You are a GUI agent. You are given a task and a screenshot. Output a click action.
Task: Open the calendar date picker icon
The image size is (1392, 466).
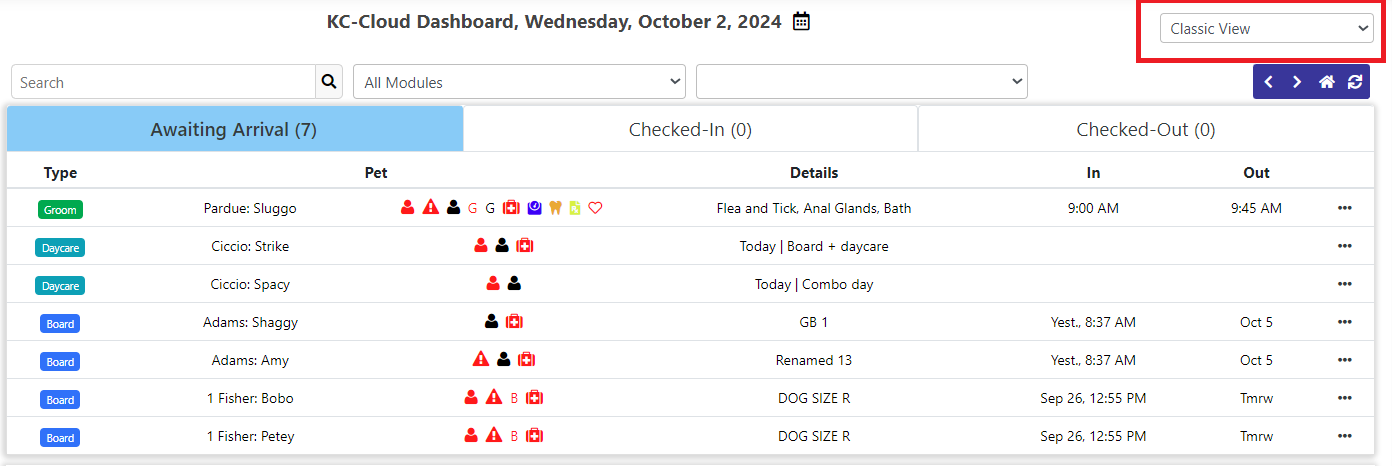click(801, 21)
